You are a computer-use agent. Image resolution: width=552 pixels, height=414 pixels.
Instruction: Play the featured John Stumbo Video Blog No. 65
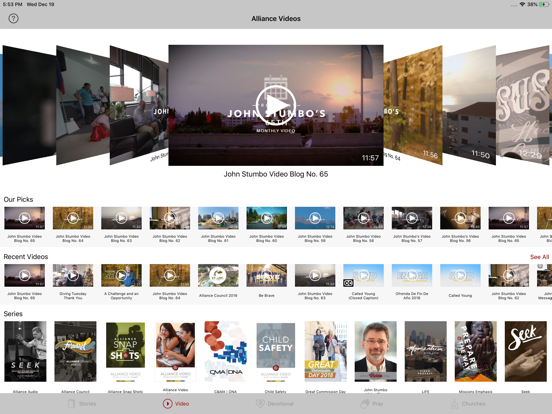pyautogui.click(x=276, y=105)
